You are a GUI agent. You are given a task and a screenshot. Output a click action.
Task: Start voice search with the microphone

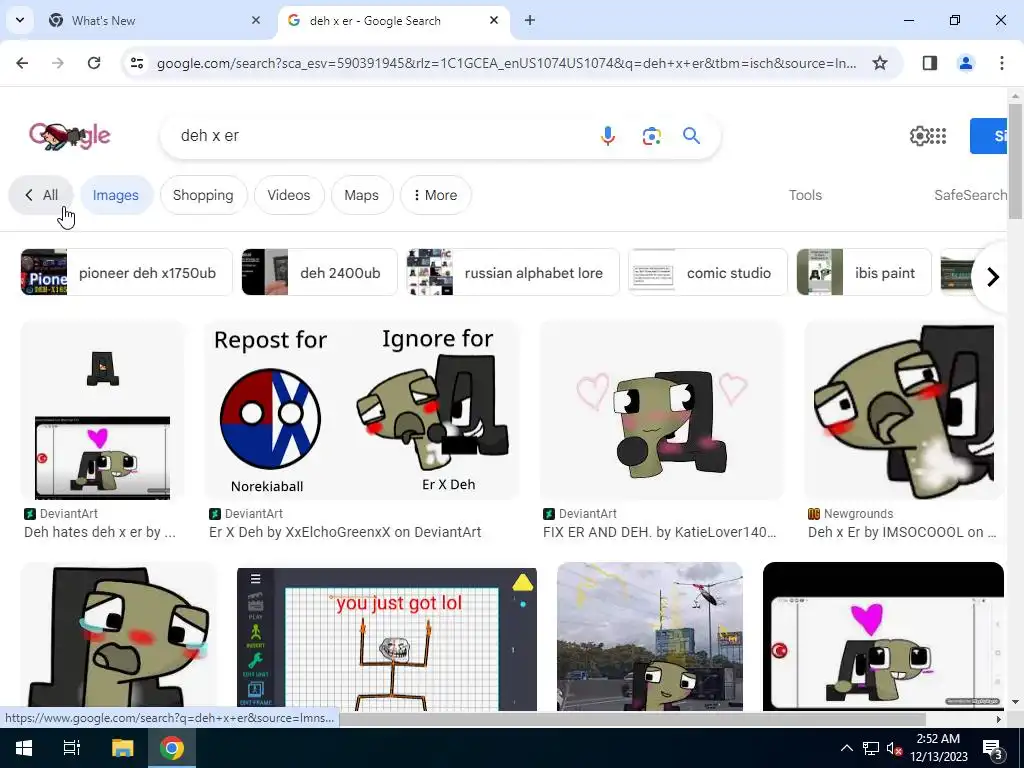click(x=607, y=136)
